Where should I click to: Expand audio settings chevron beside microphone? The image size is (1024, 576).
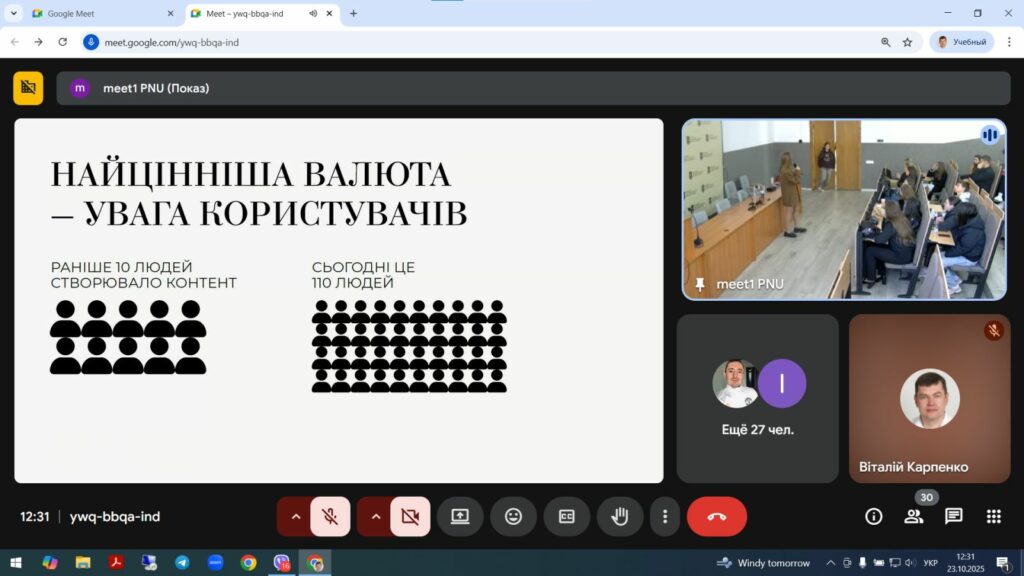tap(296, 516)
